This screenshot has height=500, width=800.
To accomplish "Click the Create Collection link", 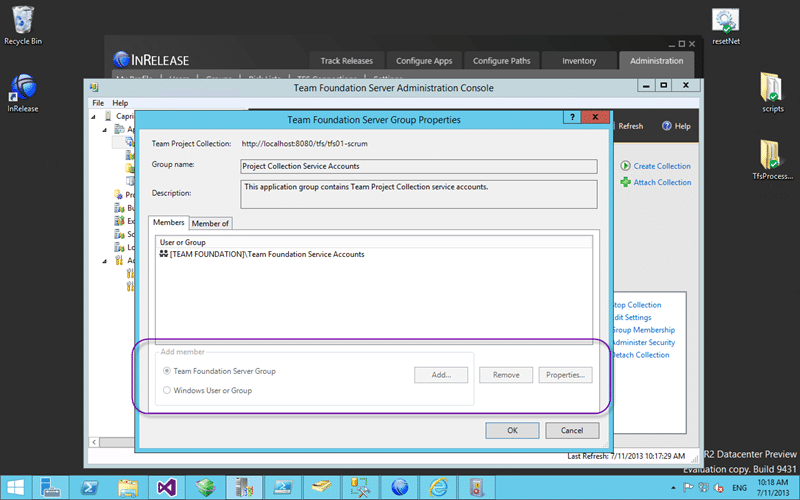I will point(662,166).
